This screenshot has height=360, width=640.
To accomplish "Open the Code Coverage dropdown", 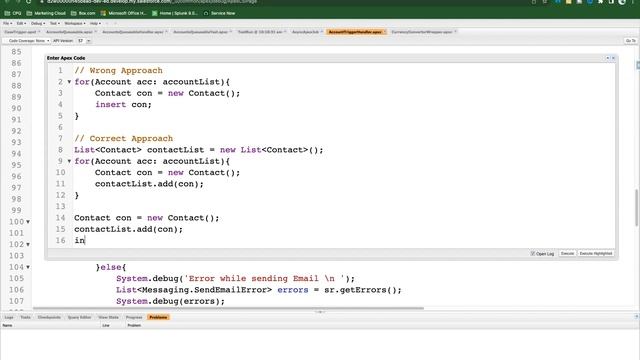I will pos(28,41).
